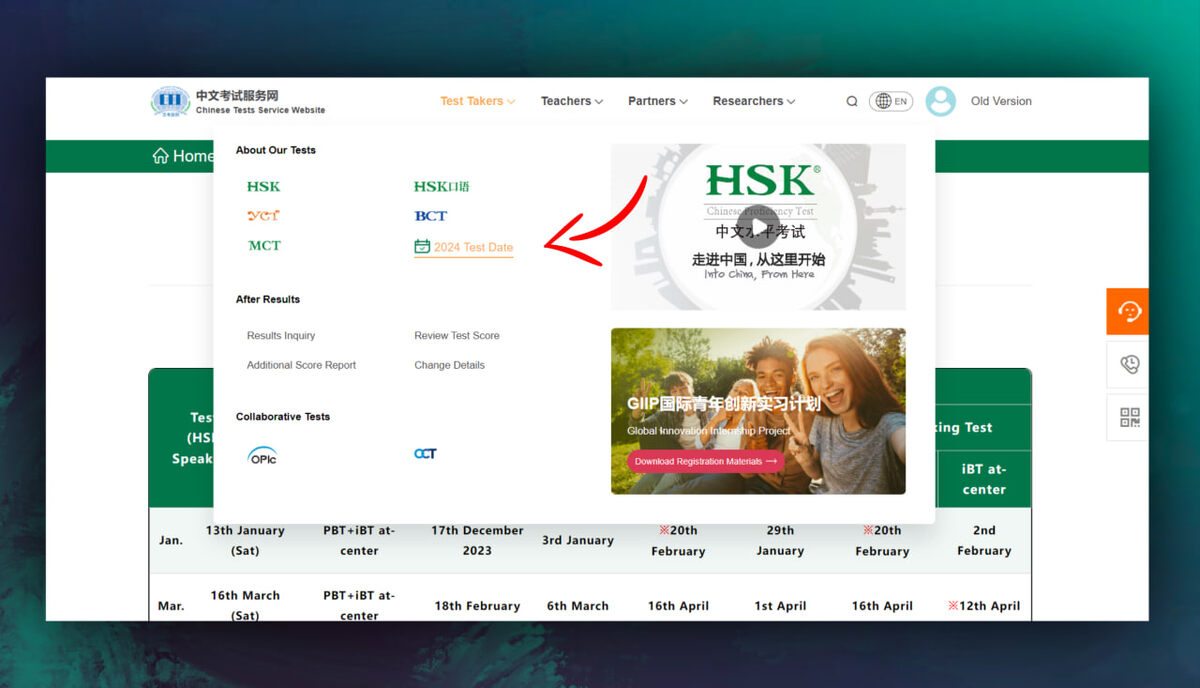Expand the Test Takers dropdown menu
The width and height of the screenshot is (1200, 688).
pos(478,101)
